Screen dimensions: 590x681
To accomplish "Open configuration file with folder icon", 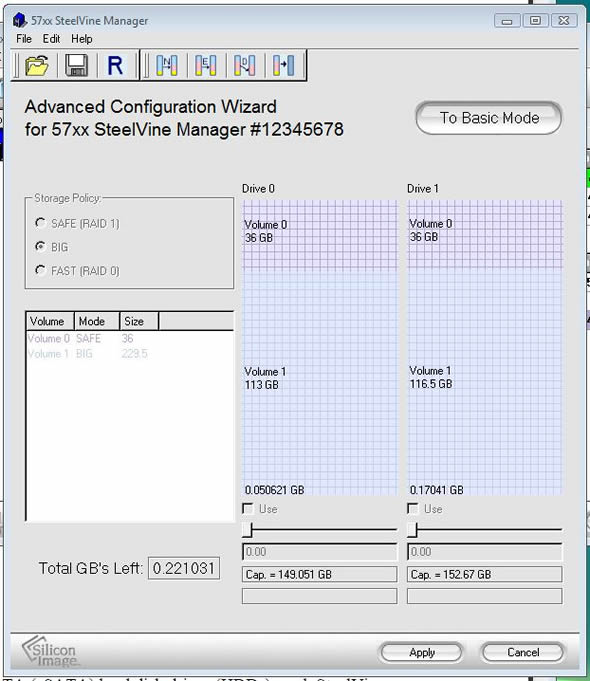I will pos(36,66).
